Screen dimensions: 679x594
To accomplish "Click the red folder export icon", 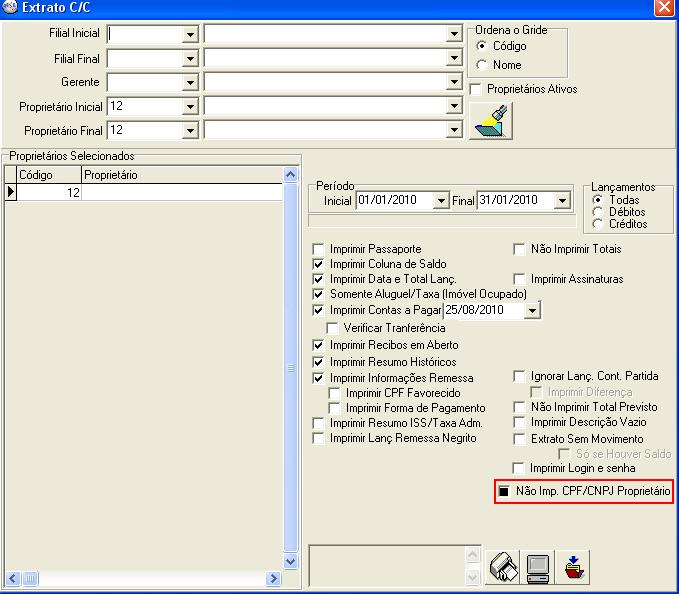I will point(575,565).
